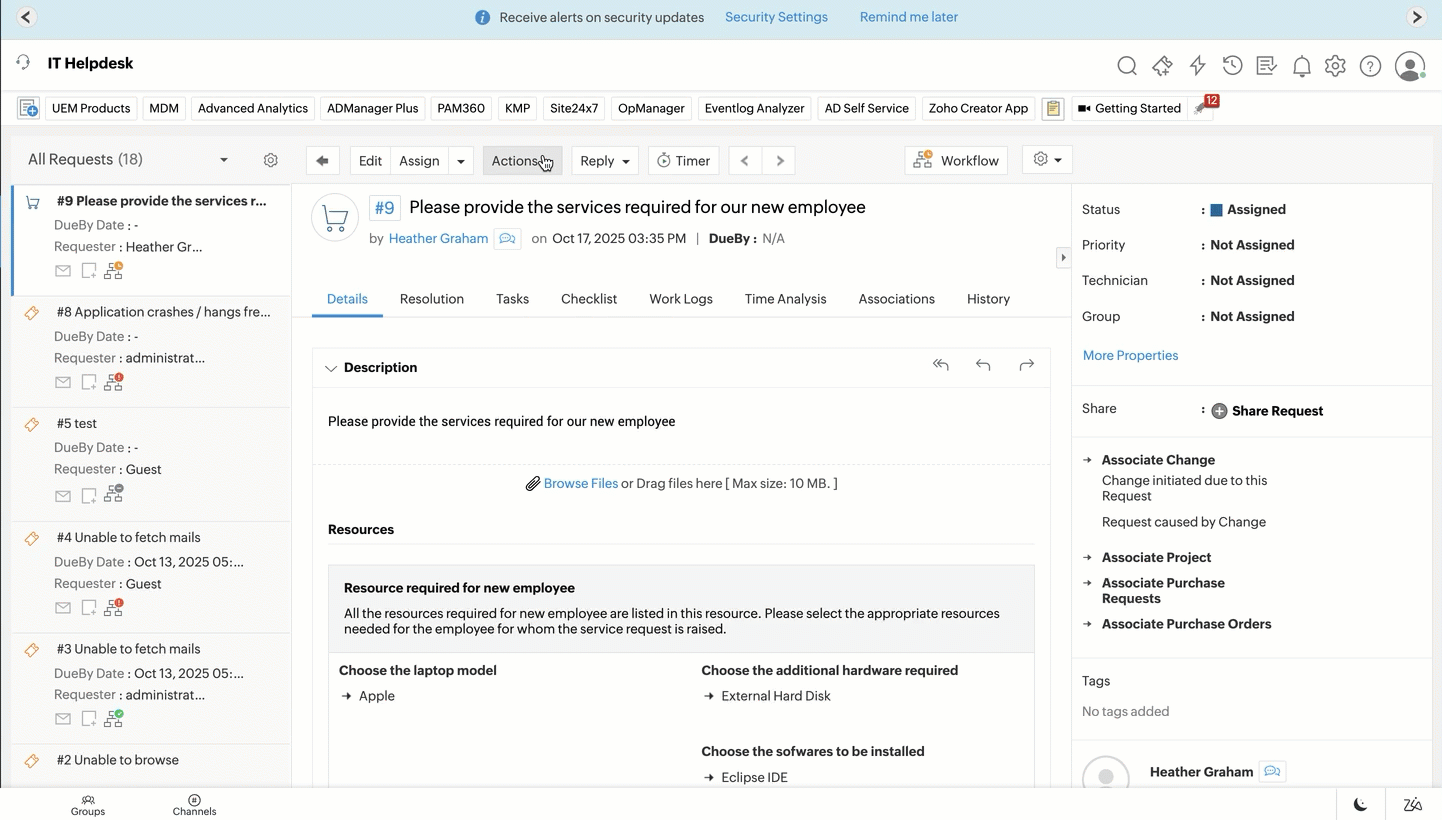This screenshot has width=1442, height=820.
Task: Open the Groups item in bottom bar
Action: click(88, 805)
